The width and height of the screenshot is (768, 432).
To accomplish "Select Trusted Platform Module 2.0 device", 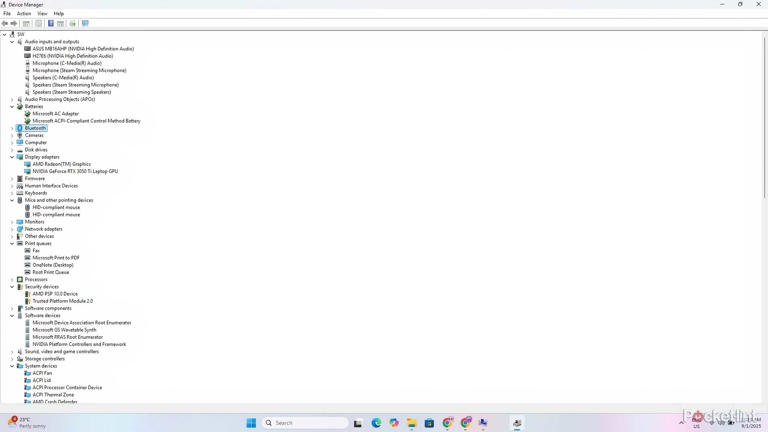I will click(x=63, y=301).
